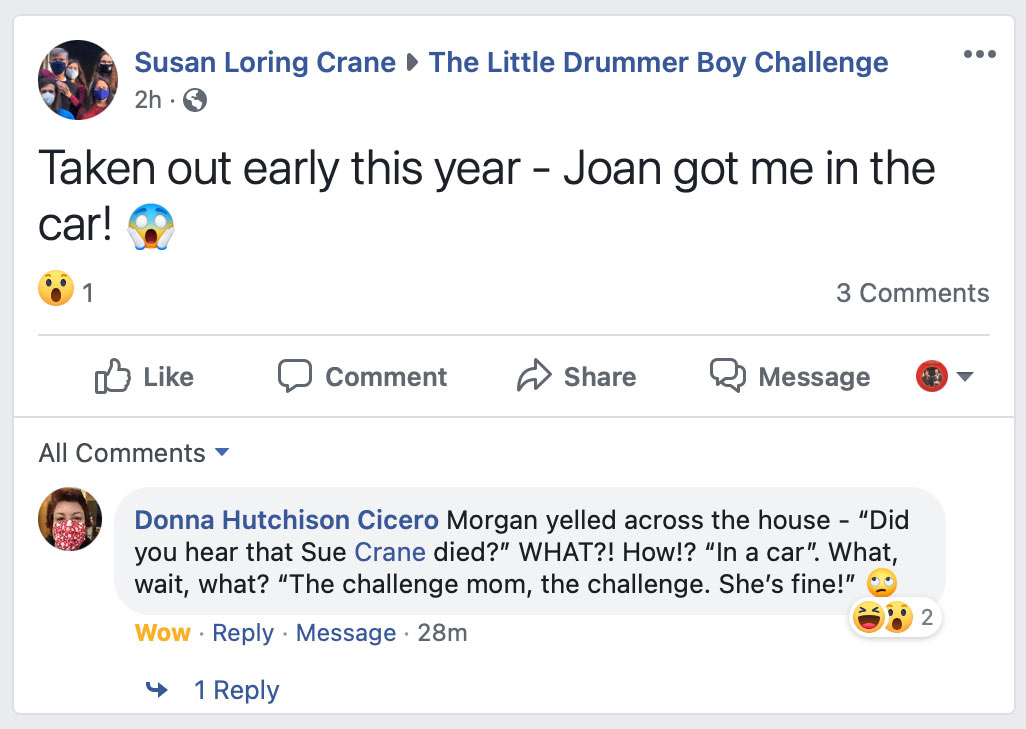
Task: Reply to Donna's comment
Action: pyautogui.click(x=243, y=633)
